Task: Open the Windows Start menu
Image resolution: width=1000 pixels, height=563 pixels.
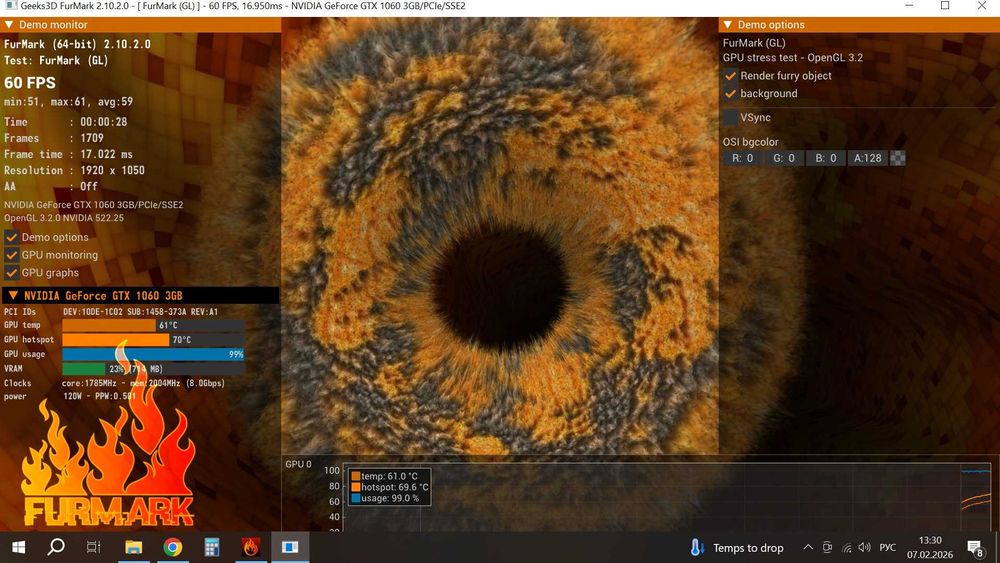Action: click(18, 547)
